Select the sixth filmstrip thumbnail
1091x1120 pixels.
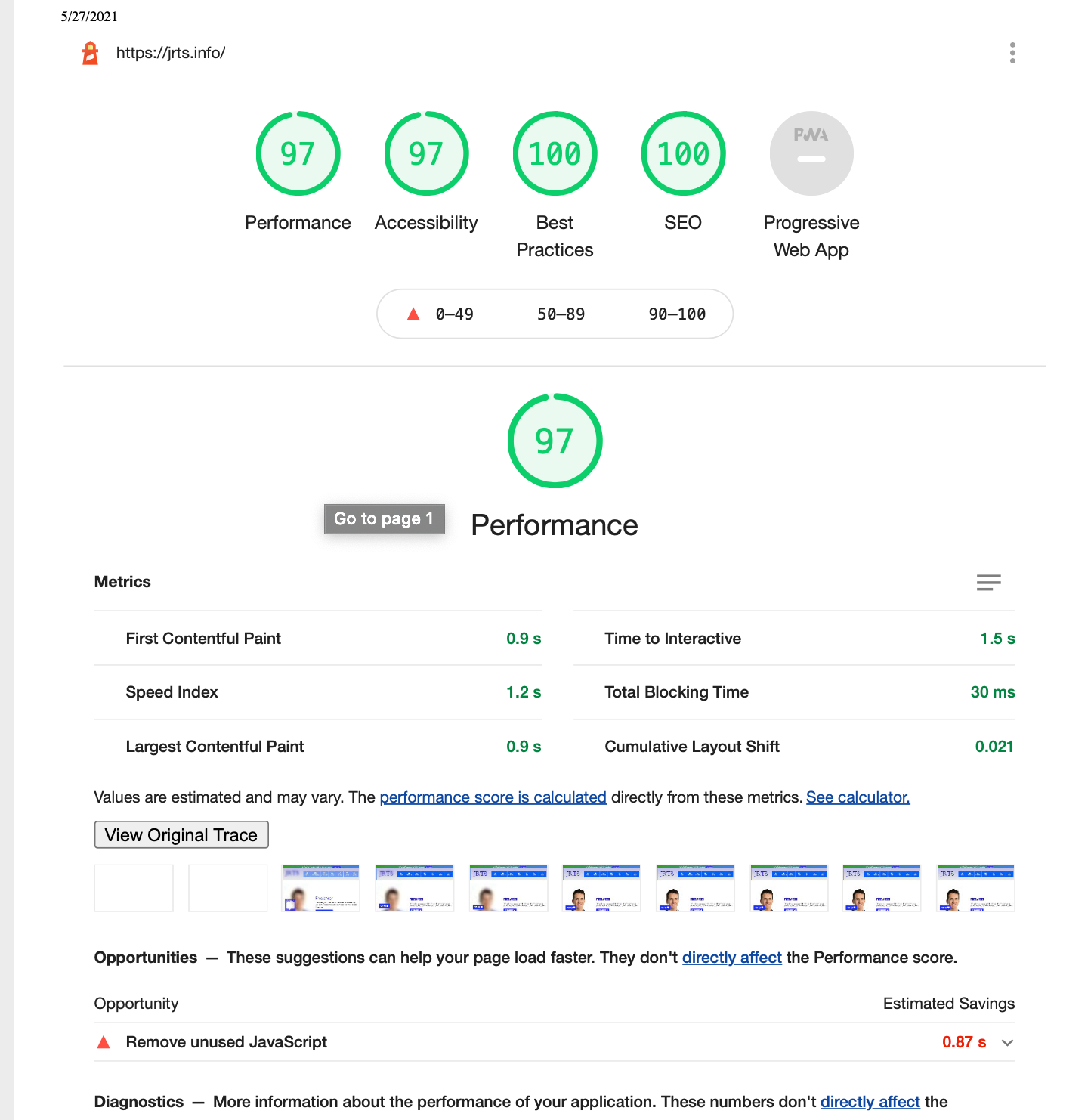[x=602, y=888]
